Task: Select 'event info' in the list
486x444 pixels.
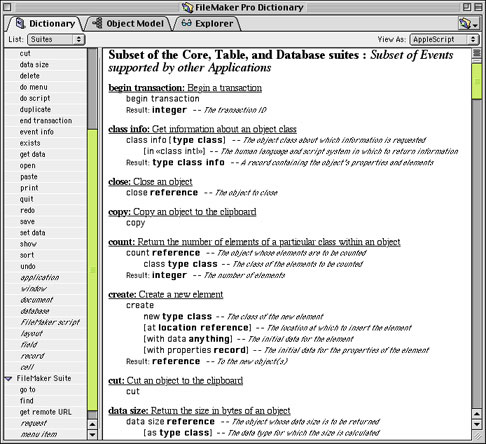Action: coord(36,132)
